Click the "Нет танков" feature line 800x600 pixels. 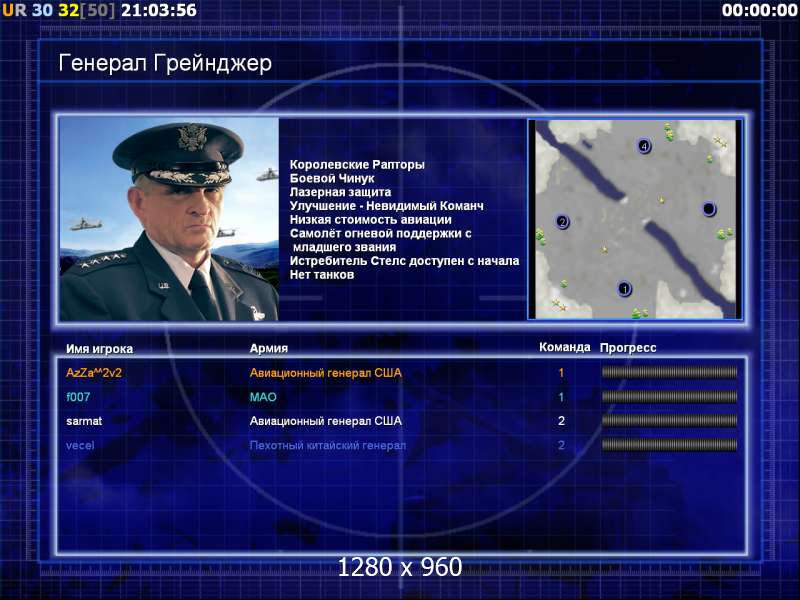coord(322,274)
